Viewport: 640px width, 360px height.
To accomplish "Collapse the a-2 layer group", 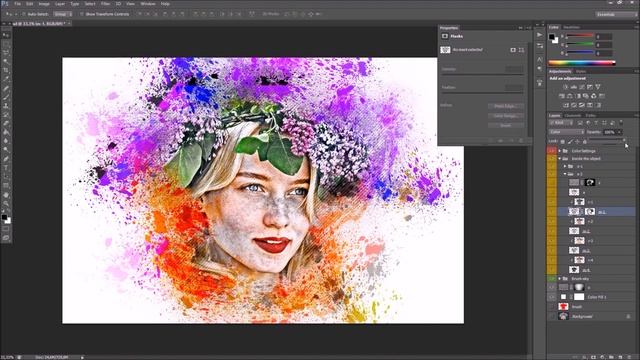I will [x=565, y=174].
